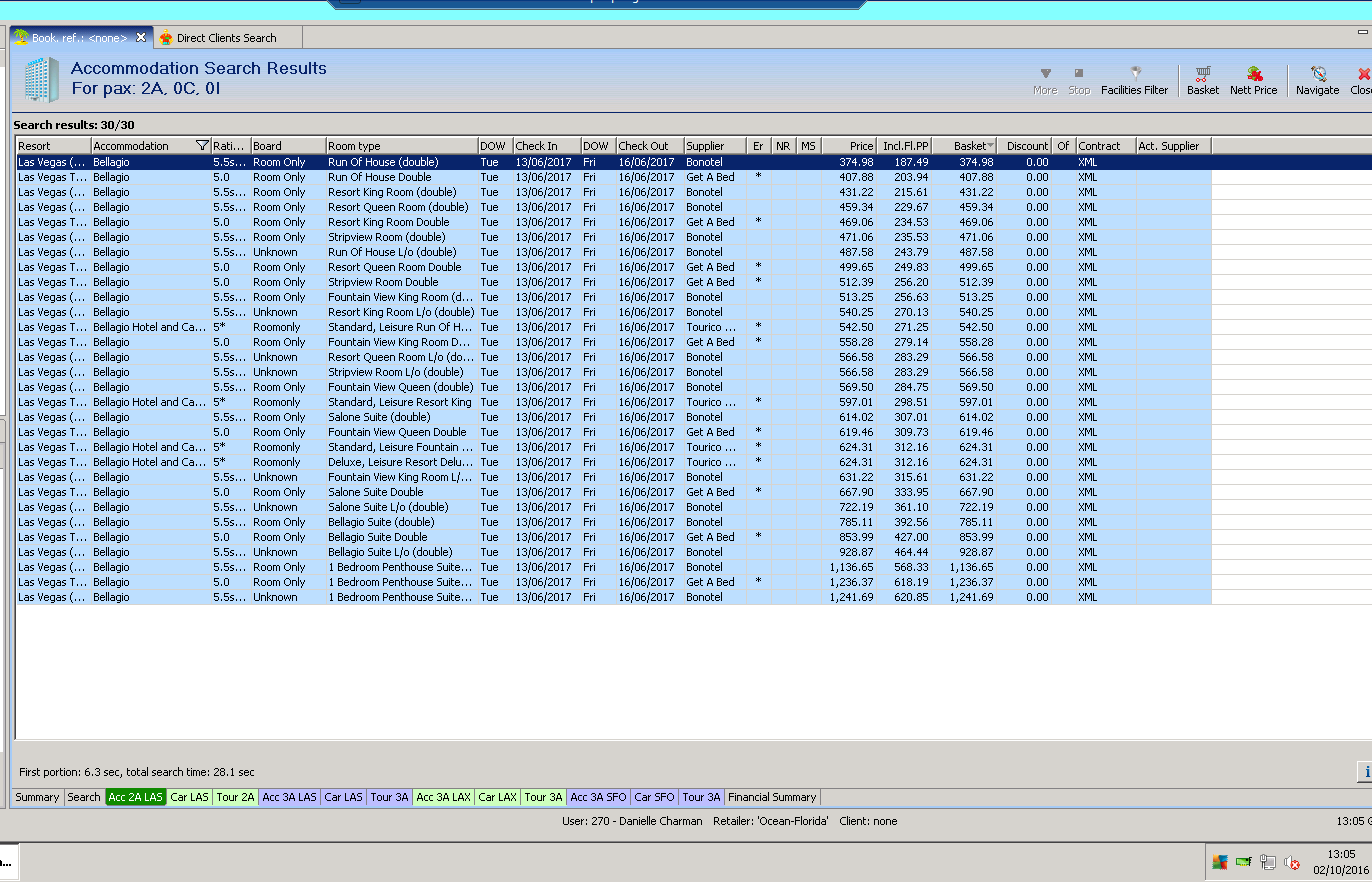Image resolution: width=1372 pixels, height=882 pixels.
Task: Close the Book. ref. <none> tab
Action: point(141,38)
